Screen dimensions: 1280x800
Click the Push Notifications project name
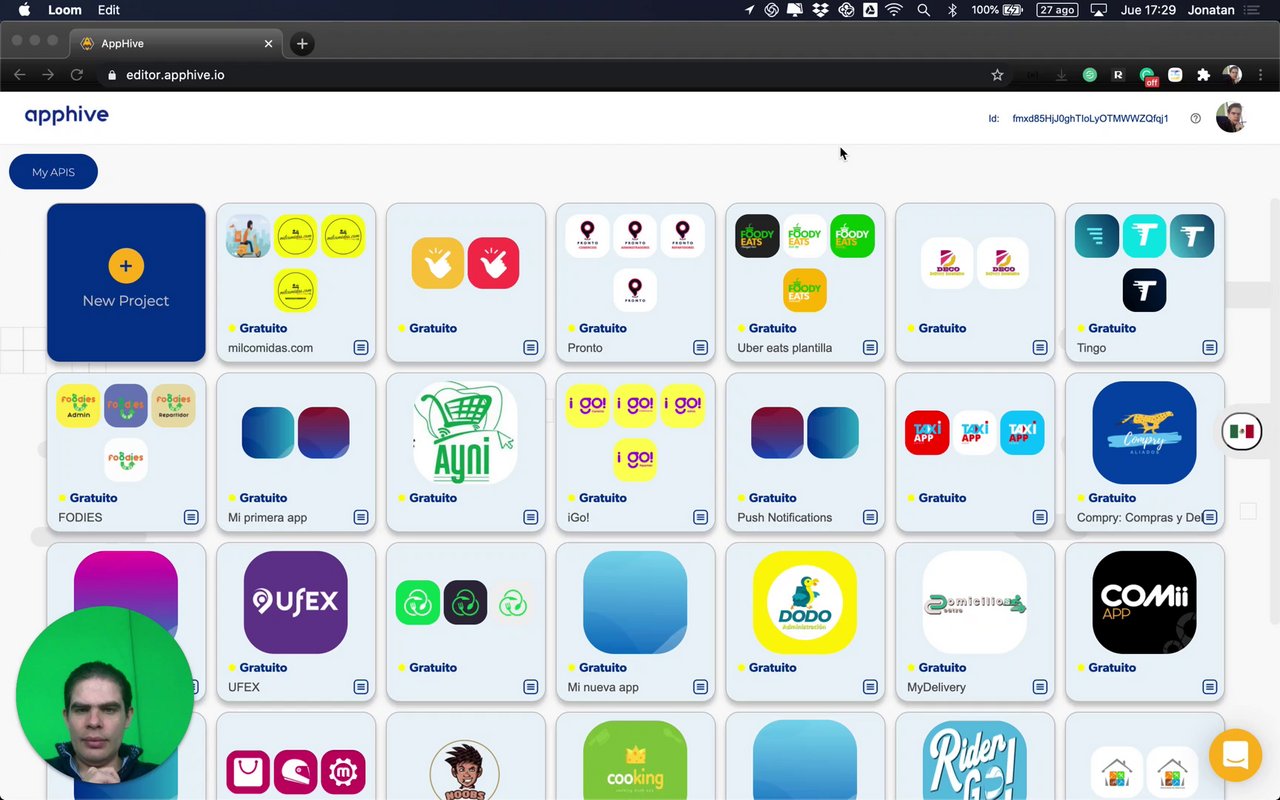(x=784, y=517)
